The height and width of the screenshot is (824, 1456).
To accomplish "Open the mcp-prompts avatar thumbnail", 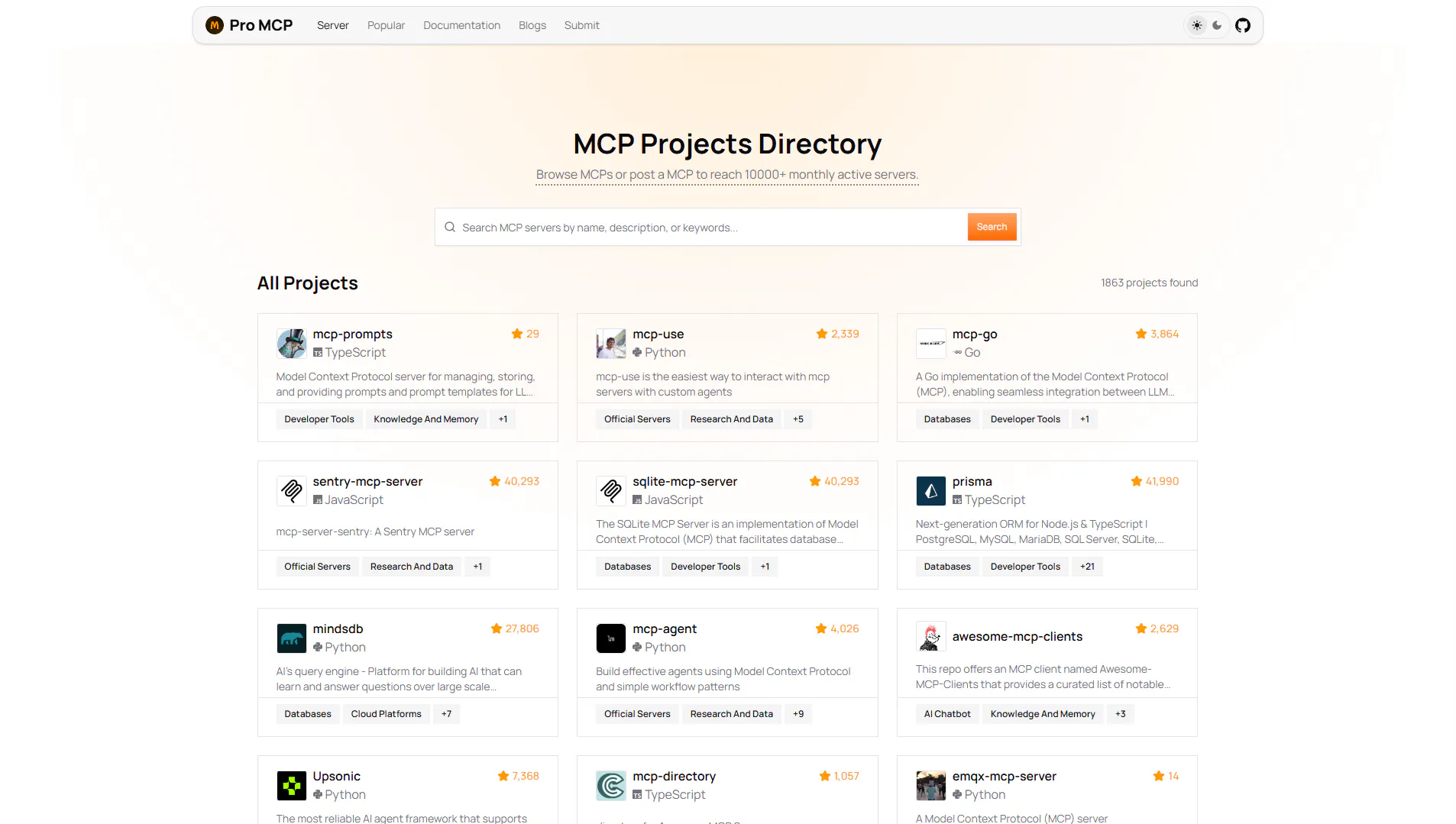I will coord(291,344).
